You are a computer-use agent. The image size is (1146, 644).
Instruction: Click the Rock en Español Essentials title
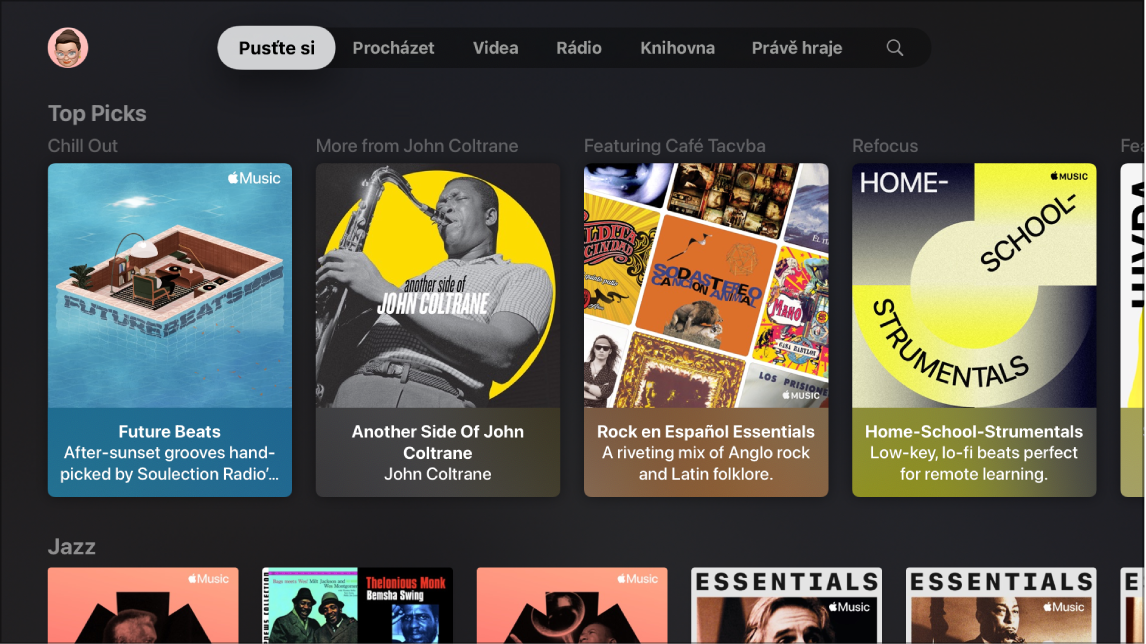(x=706, y=432)
